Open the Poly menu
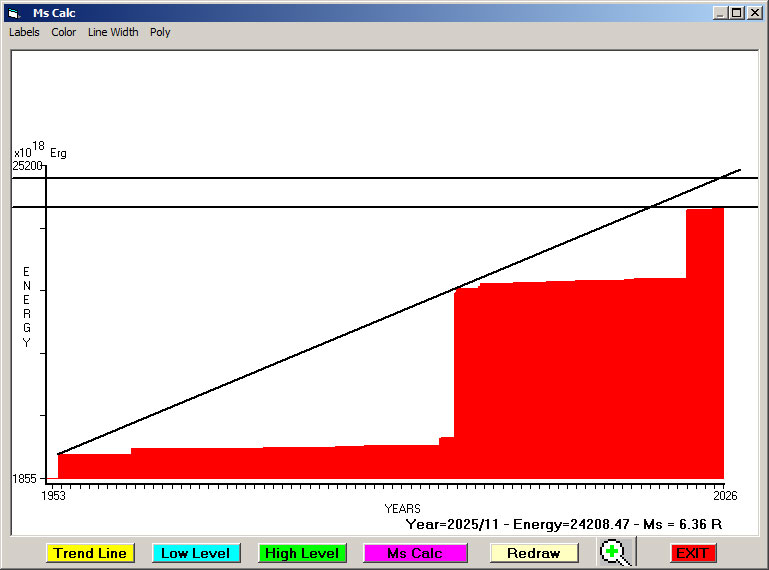This screenshot has width=769, height=570. coord(160,32)
